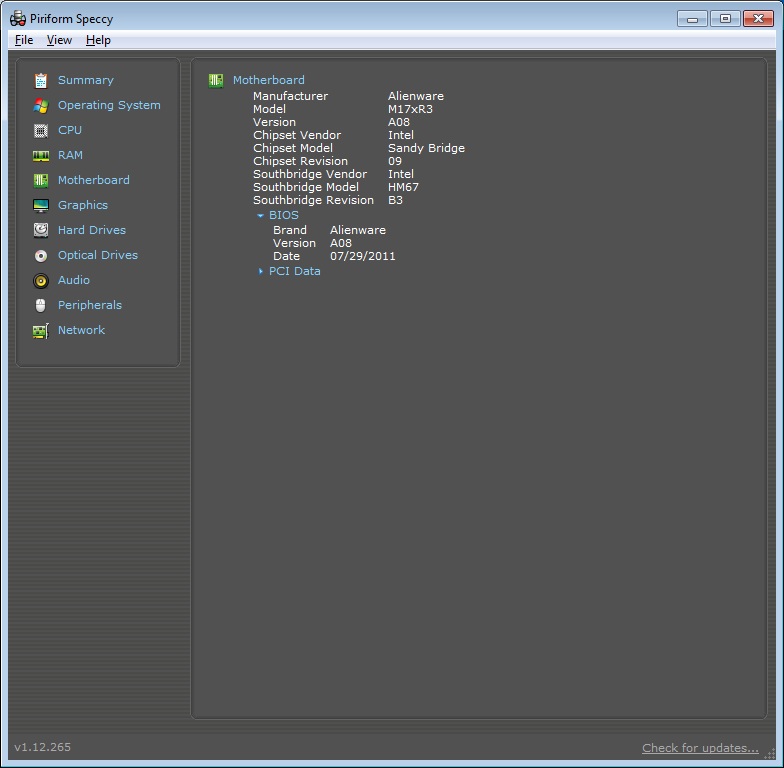This screenshot has height=768, width=784.
Task: Select Motherboard in the sidebar
Action: click(94, 180)
